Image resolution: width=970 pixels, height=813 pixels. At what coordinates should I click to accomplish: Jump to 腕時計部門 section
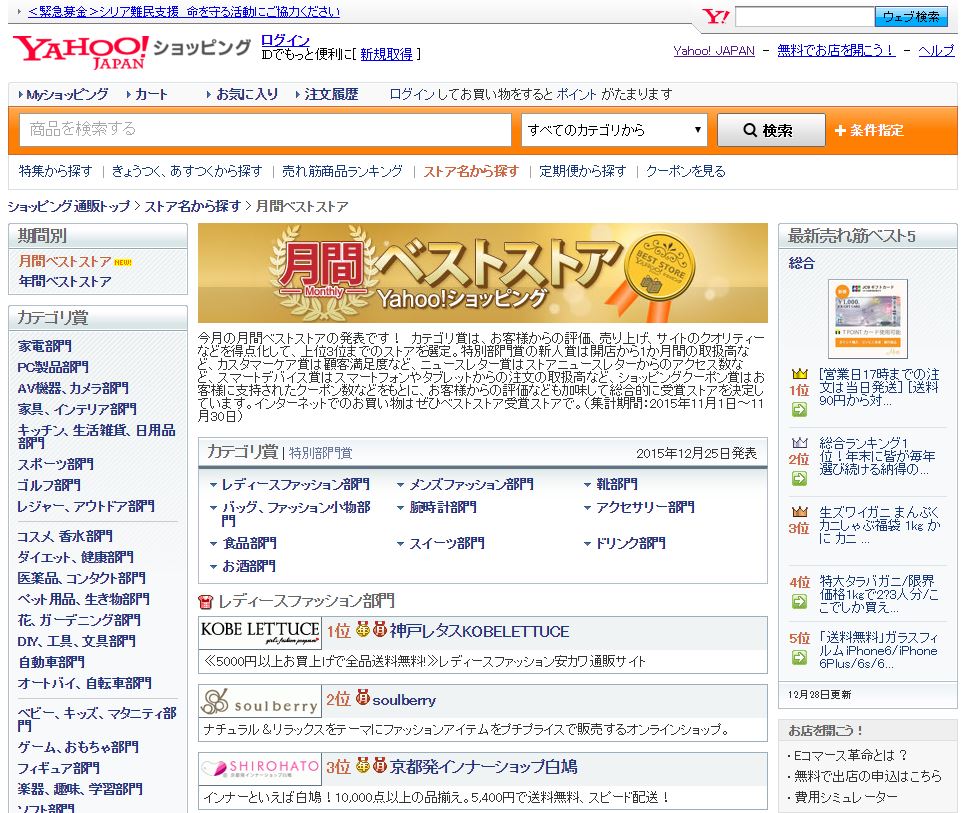(x=443, y=507)
